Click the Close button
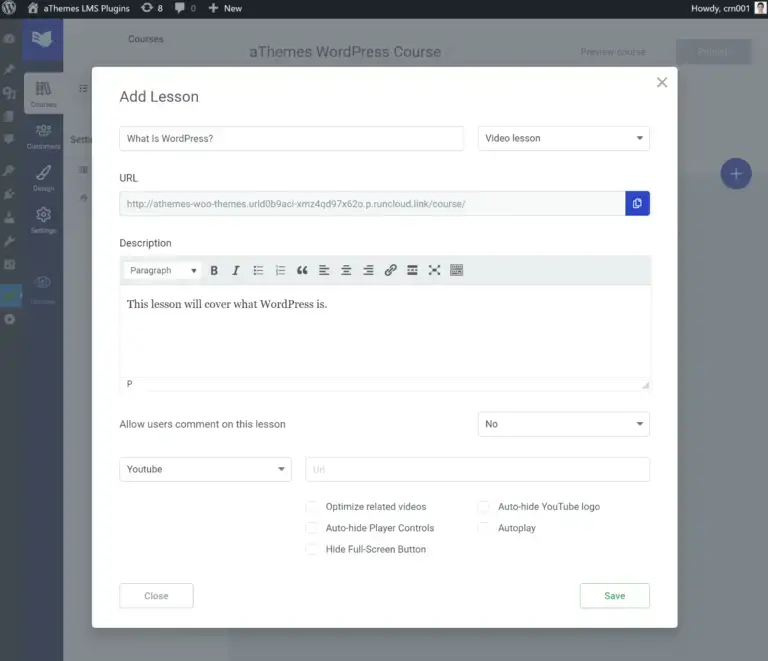Screen dimensions: 768x661 pos(156,595)
